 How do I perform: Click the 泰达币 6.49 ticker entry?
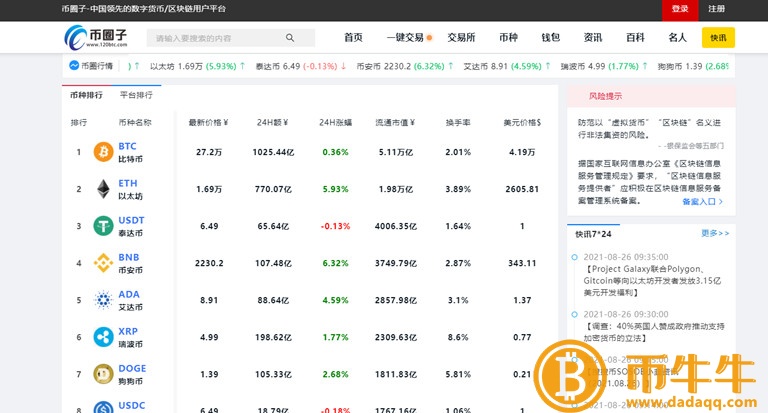pos(301,66)
